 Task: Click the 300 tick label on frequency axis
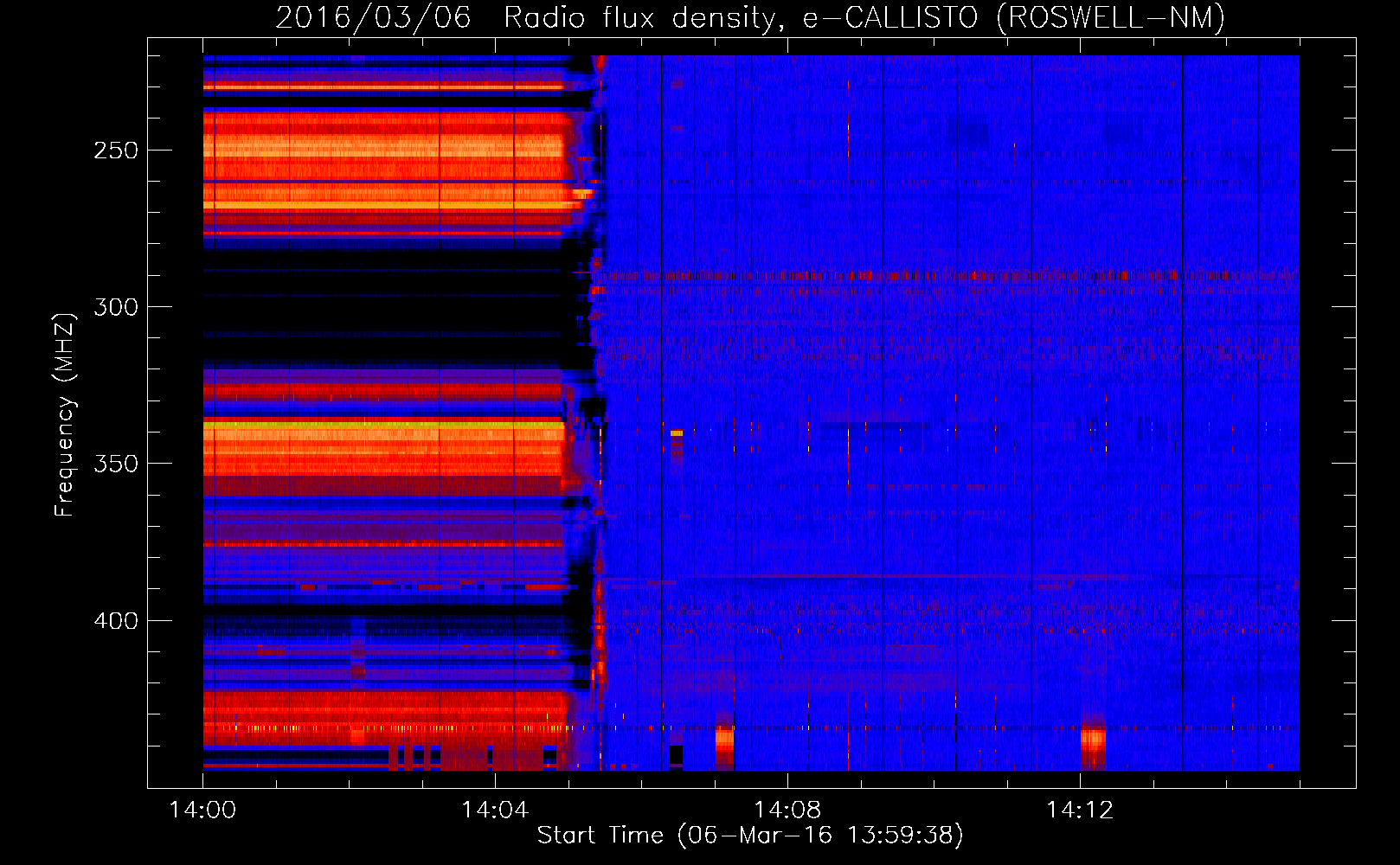tap(116, 307)
